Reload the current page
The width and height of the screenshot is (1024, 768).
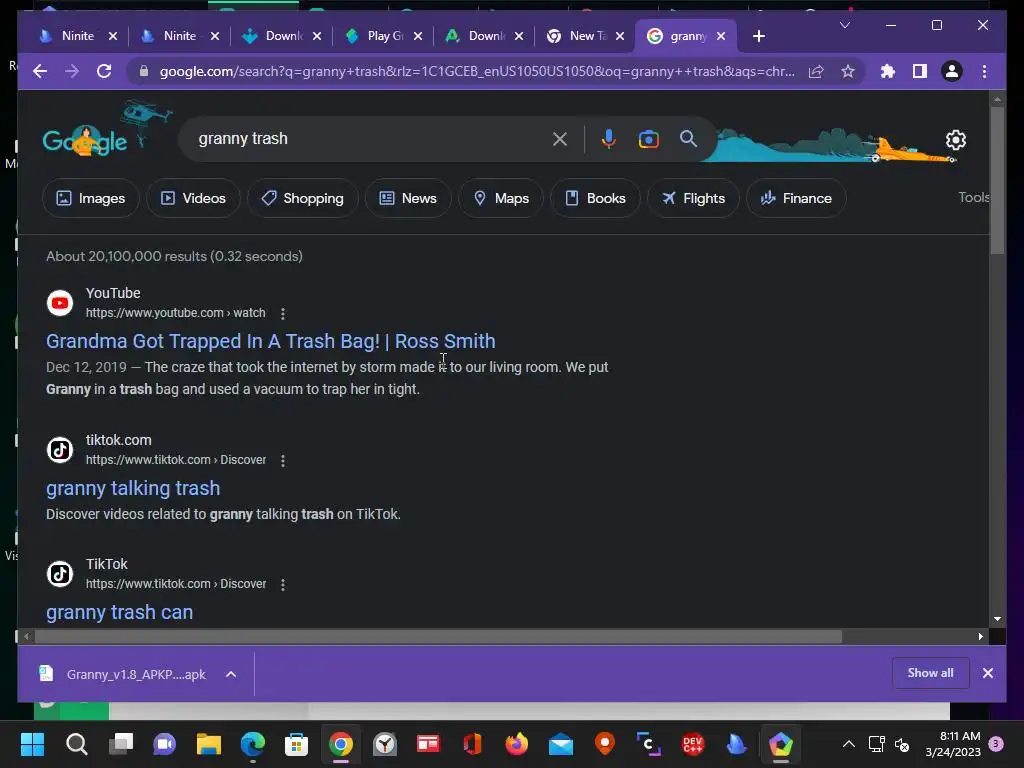(104, 71)
